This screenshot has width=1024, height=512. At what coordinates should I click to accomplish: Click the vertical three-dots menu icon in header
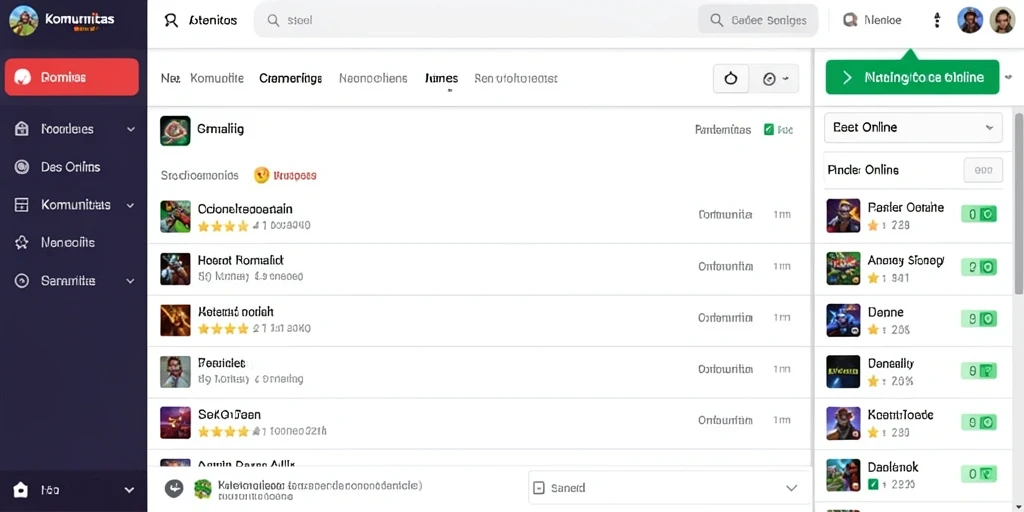tap(937, 20)
